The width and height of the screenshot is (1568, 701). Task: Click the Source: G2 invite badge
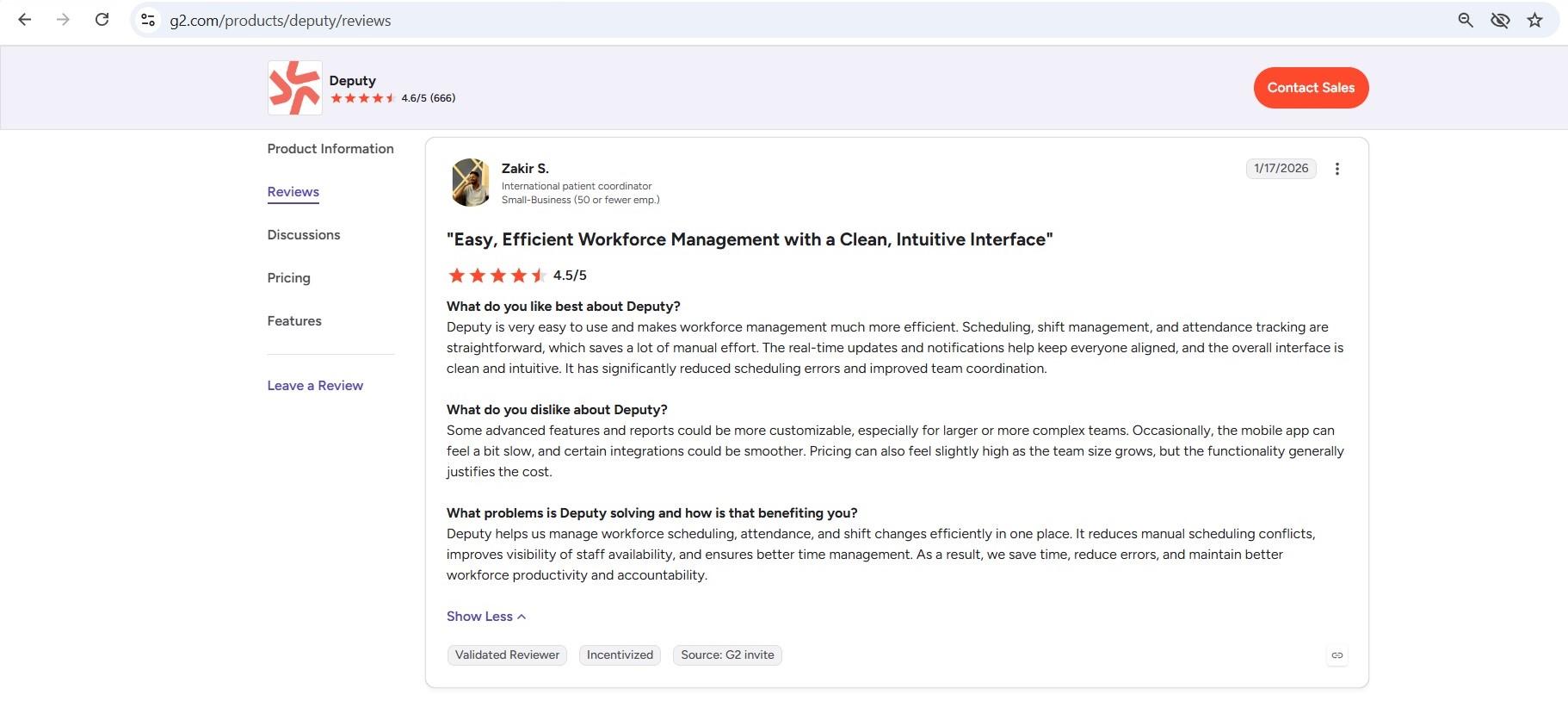(727, 655)
